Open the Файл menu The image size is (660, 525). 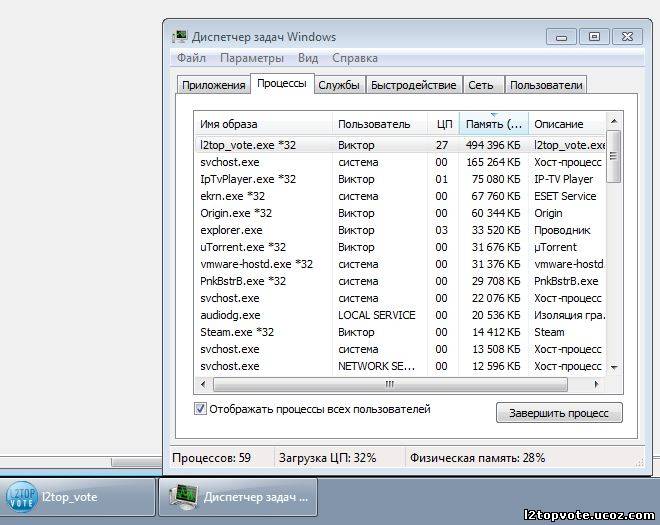(190, 58)
